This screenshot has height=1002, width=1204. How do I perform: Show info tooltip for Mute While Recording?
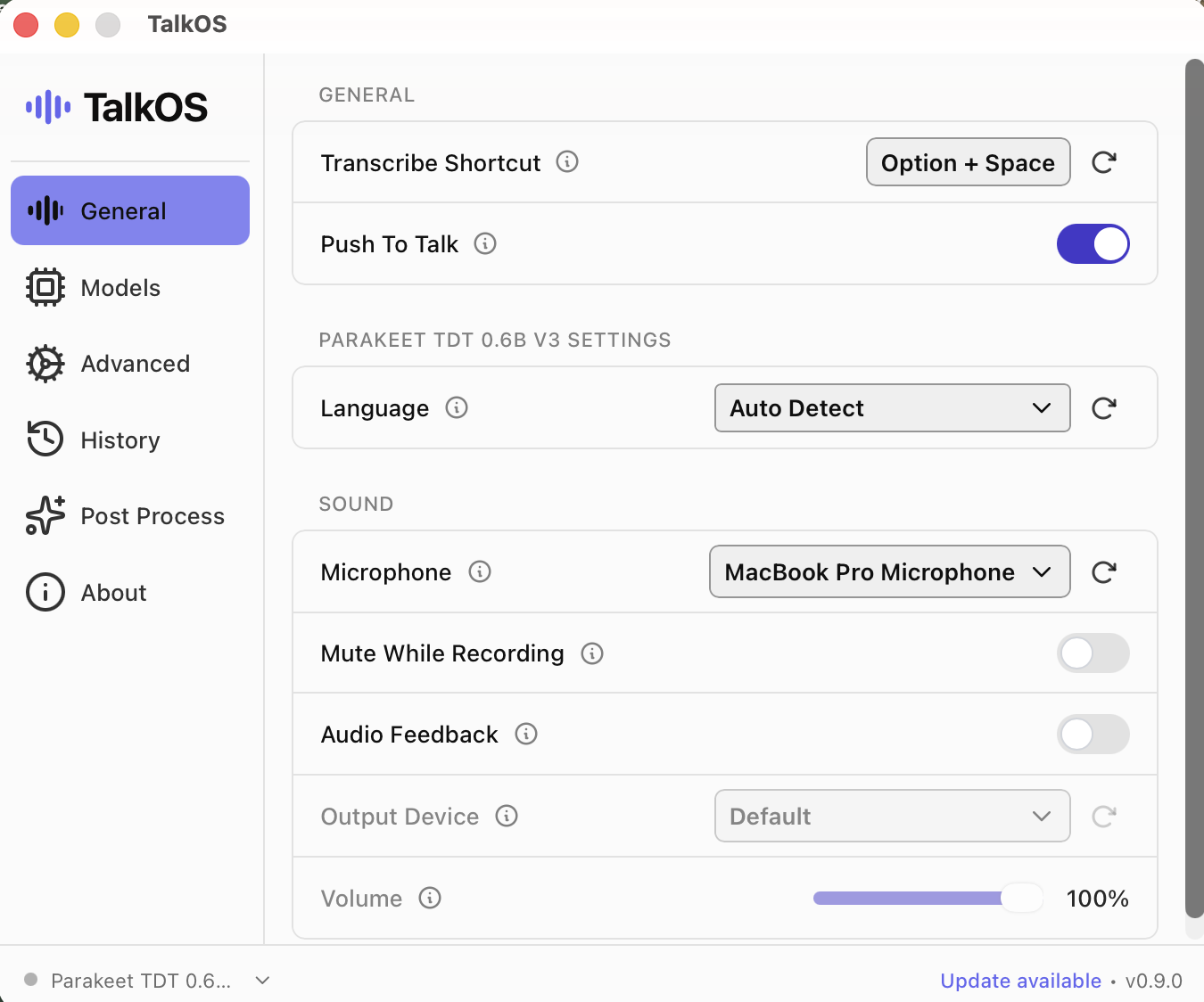coord(592,653)
